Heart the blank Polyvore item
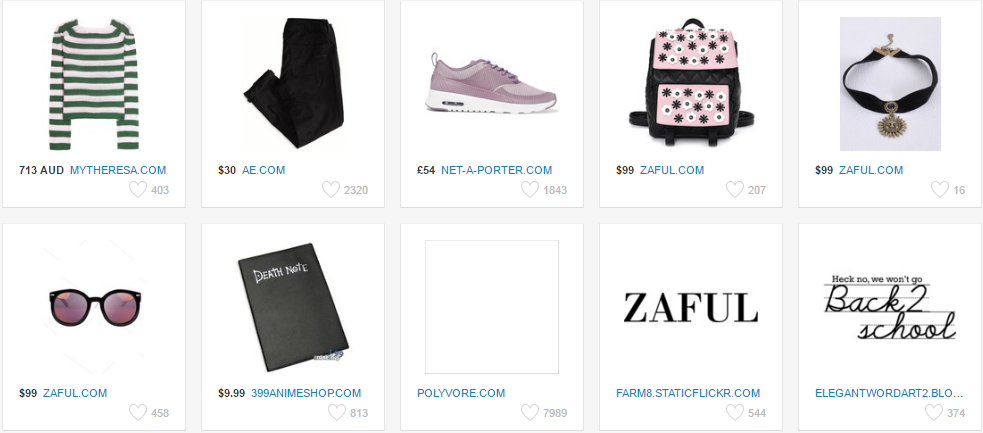 tap(530, 412)
